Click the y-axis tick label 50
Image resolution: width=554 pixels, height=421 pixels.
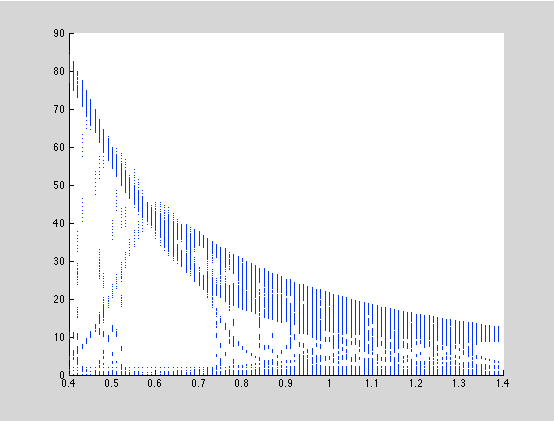(59, 185)
